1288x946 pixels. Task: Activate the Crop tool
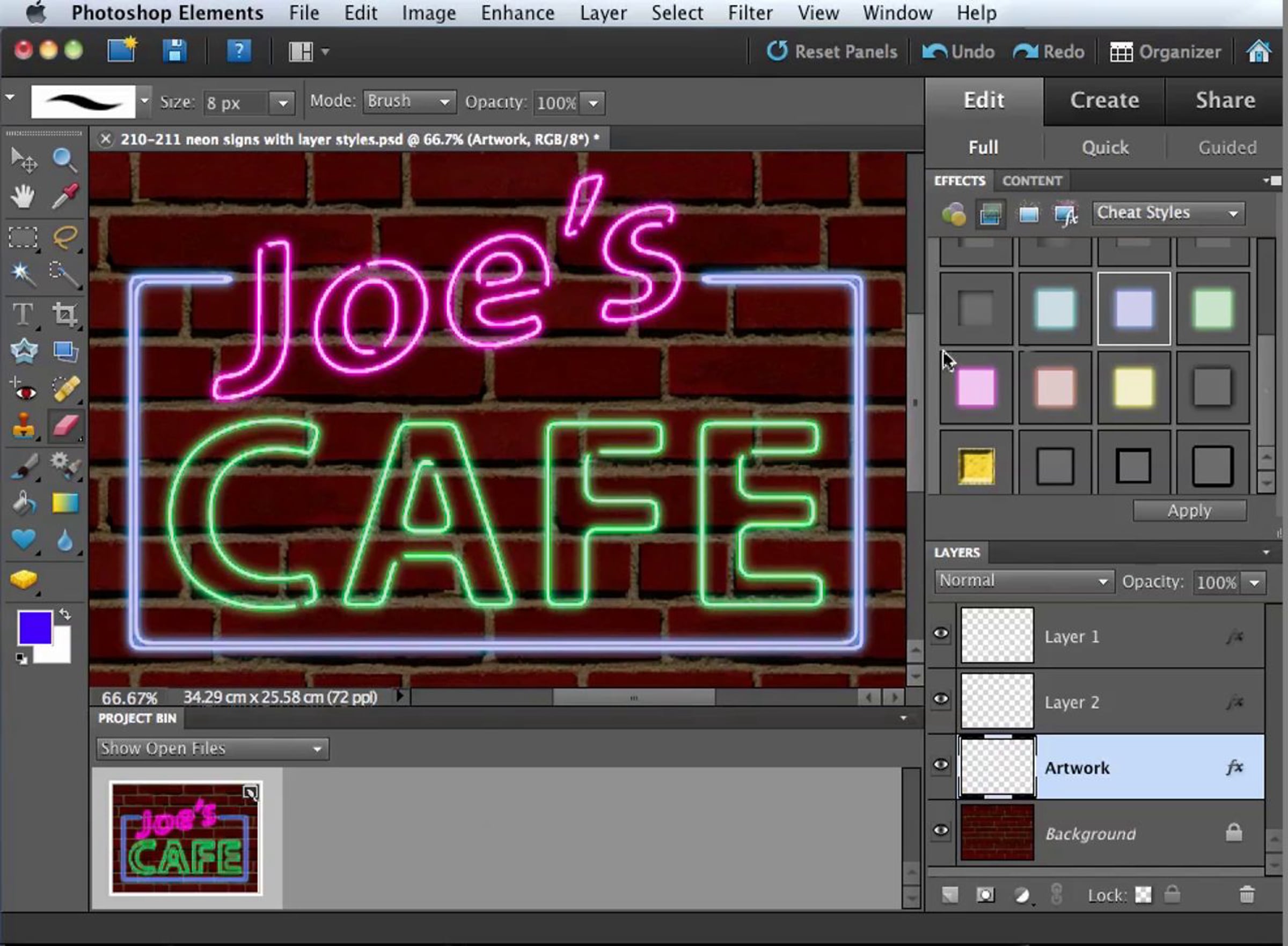pos(64,314)
